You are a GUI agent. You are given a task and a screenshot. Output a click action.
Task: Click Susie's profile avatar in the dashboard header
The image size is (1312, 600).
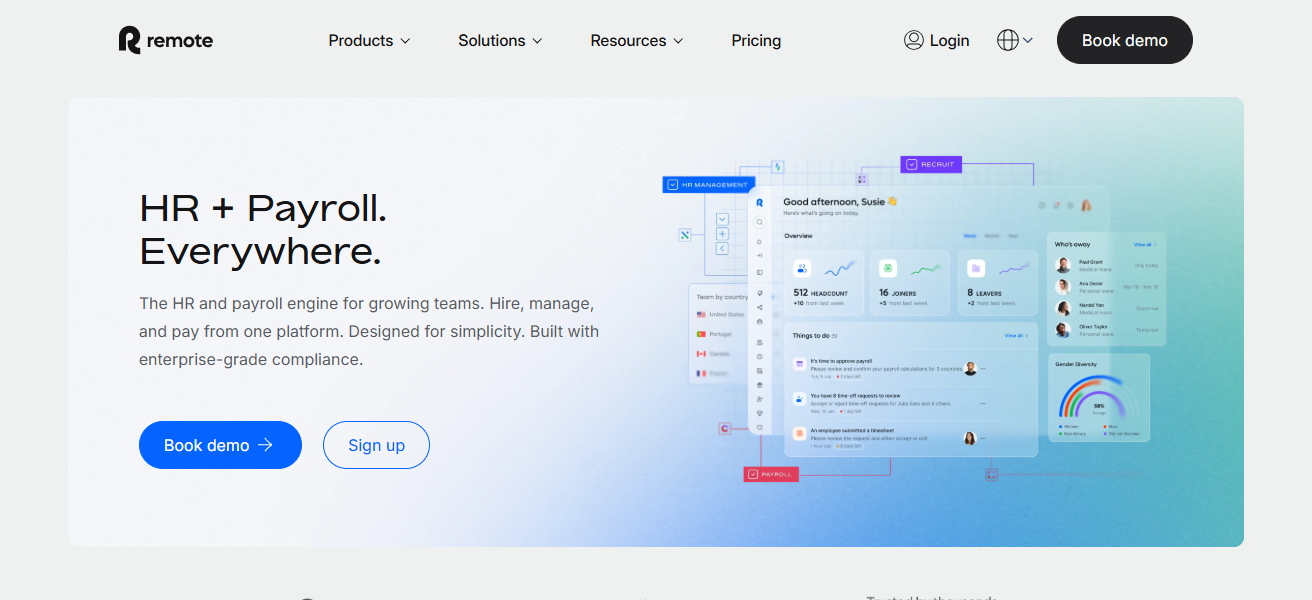pos(1086,204)
